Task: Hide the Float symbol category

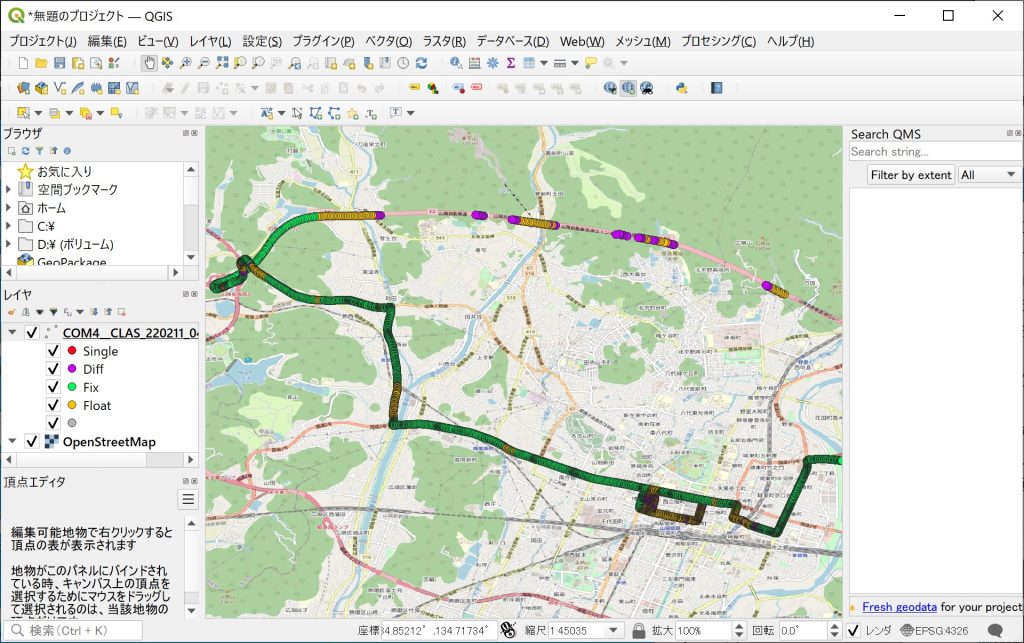Action: point(54,405)
